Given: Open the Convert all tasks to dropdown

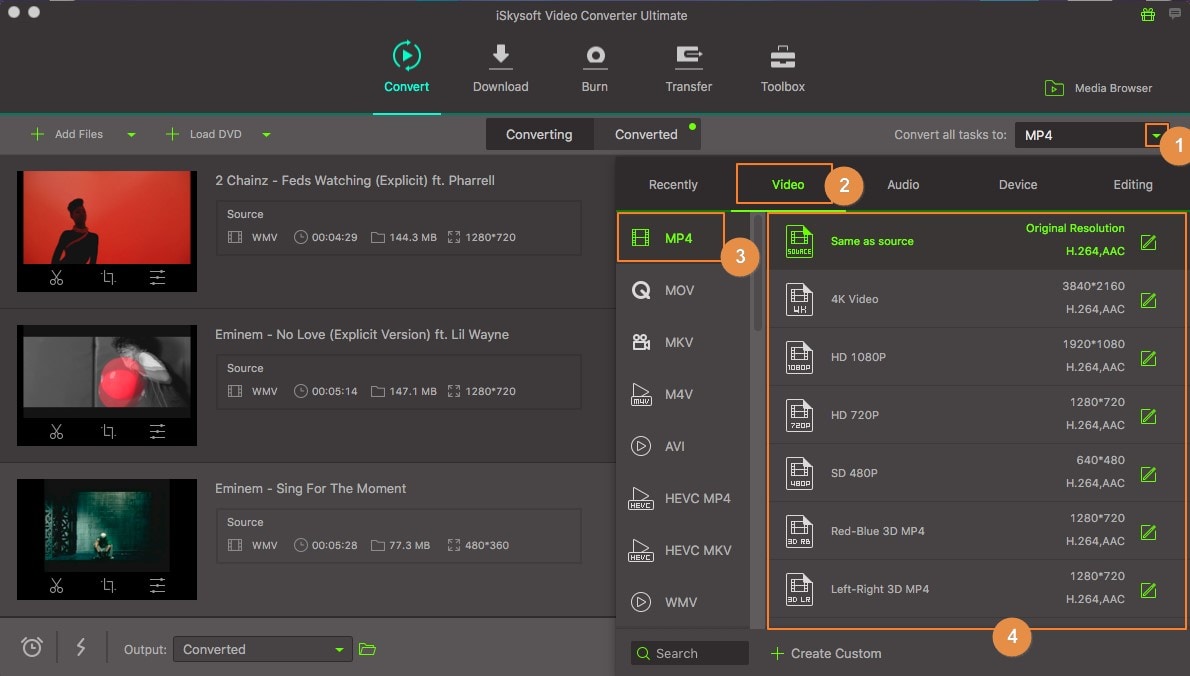Looking at the screenshot, I should (x=1156, y=135).
